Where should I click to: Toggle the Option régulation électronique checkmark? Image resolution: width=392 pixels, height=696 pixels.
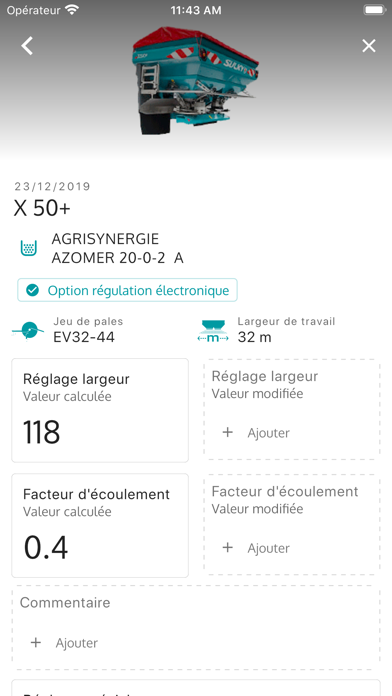coord(32,290)
